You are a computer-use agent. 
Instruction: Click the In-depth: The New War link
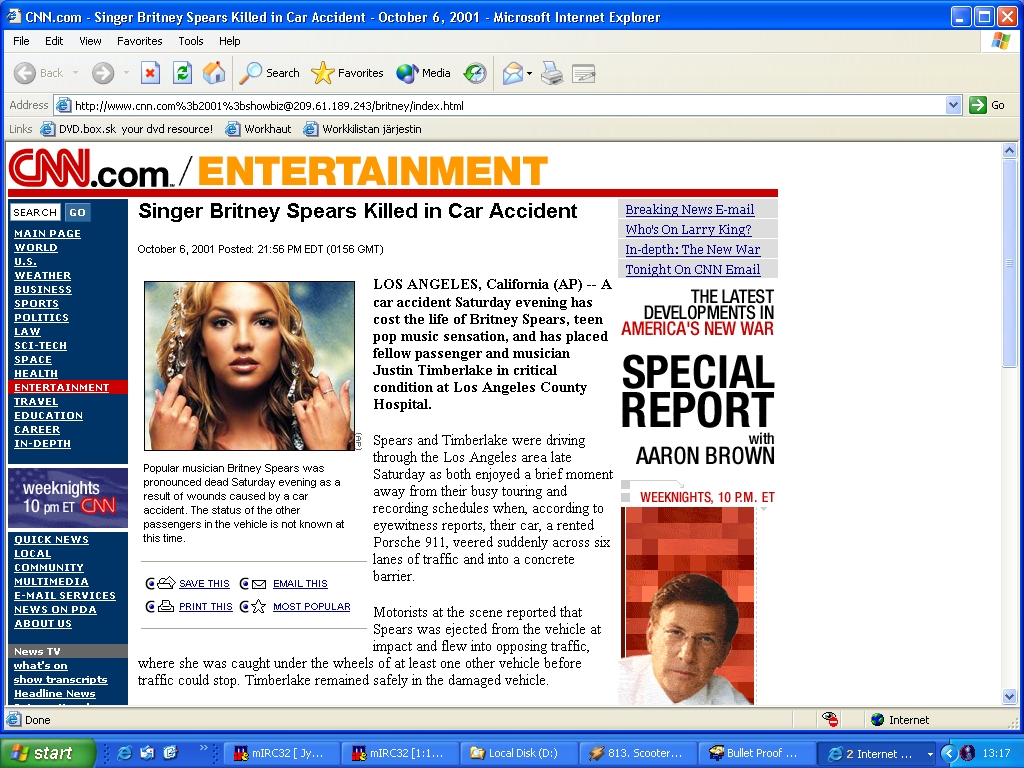point(692,249)
